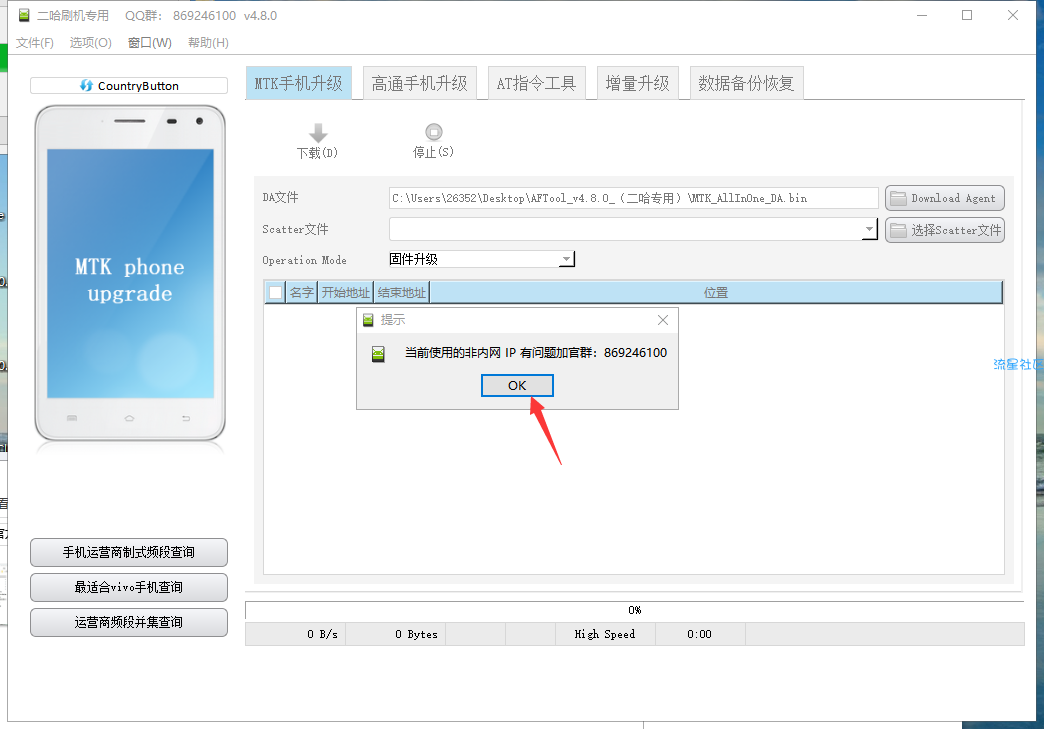Open the 帮助(H) menu

(208, 43)
